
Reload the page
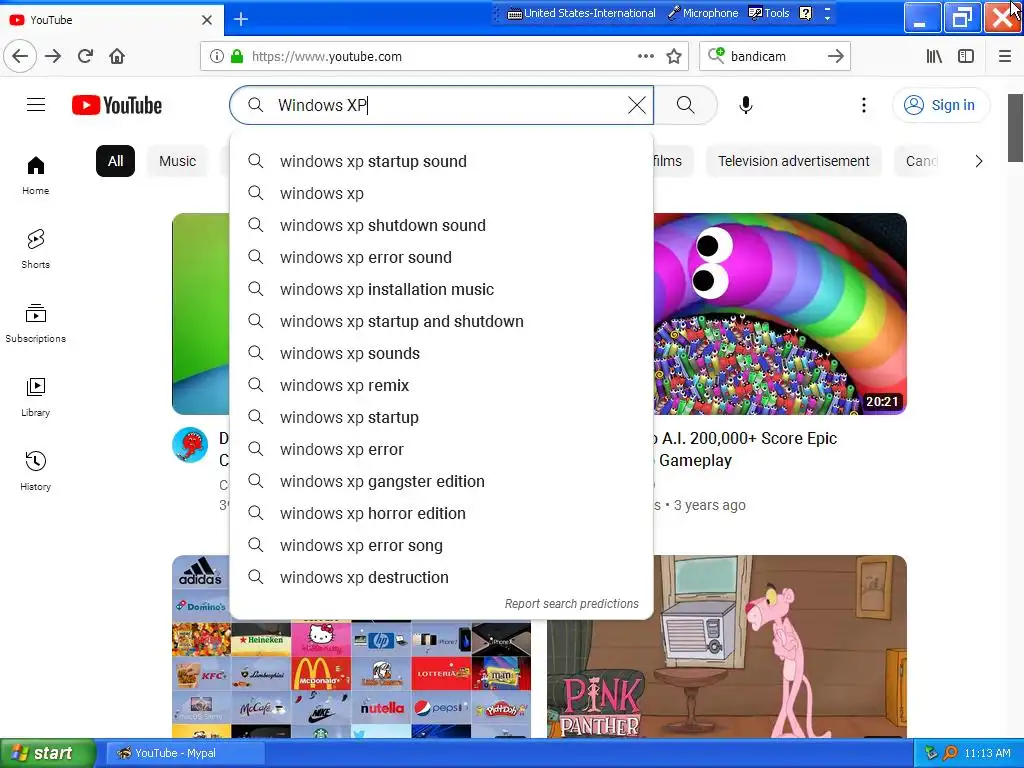click(x=85, y=56)
